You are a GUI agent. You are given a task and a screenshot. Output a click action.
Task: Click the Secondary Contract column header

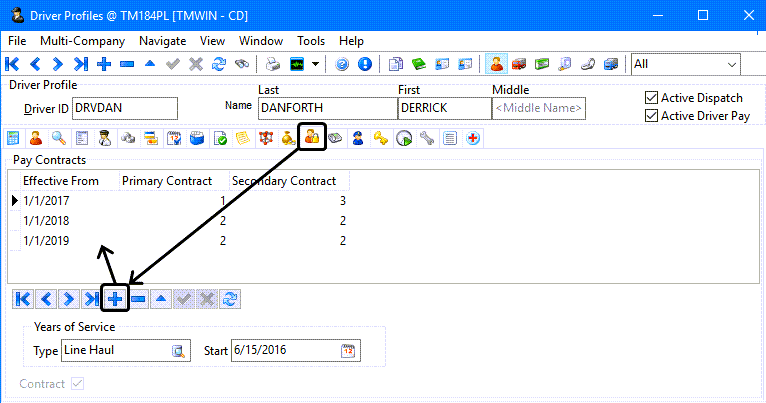pyautogui.click(x=289, y=181)
